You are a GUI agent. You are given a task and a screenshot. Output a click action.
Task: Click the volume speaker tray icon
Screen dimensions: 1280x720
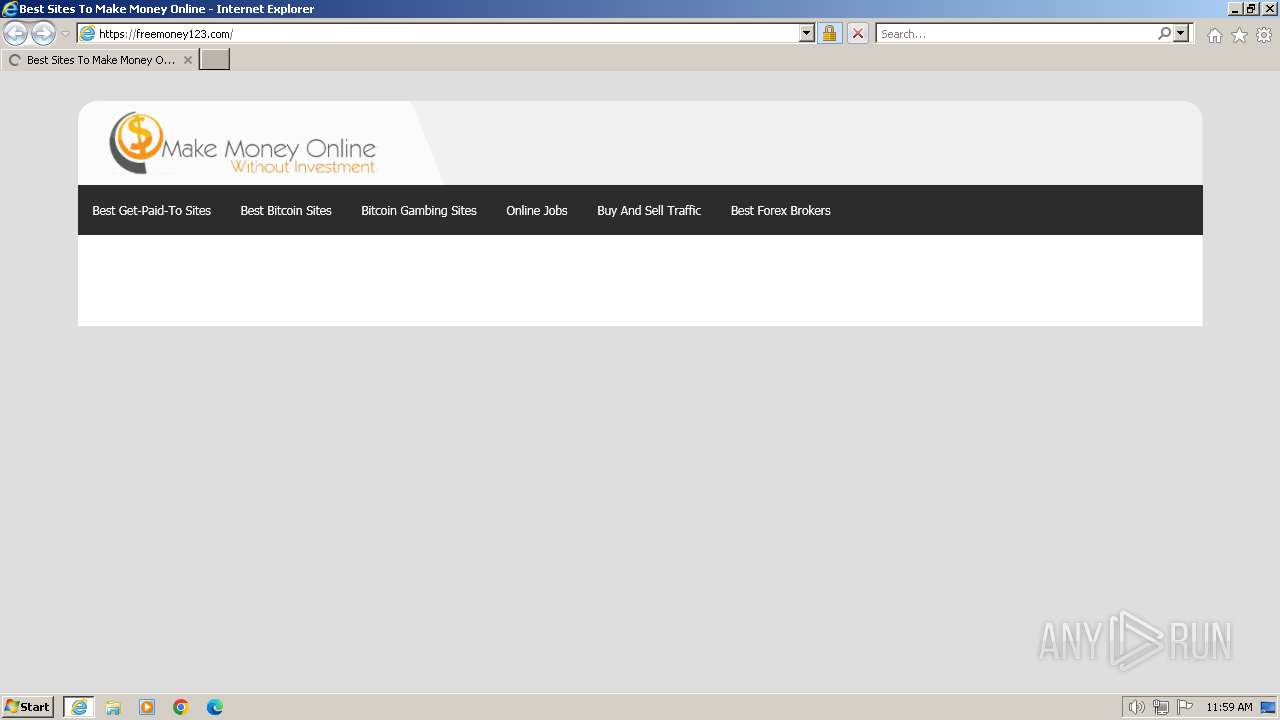1136,707
